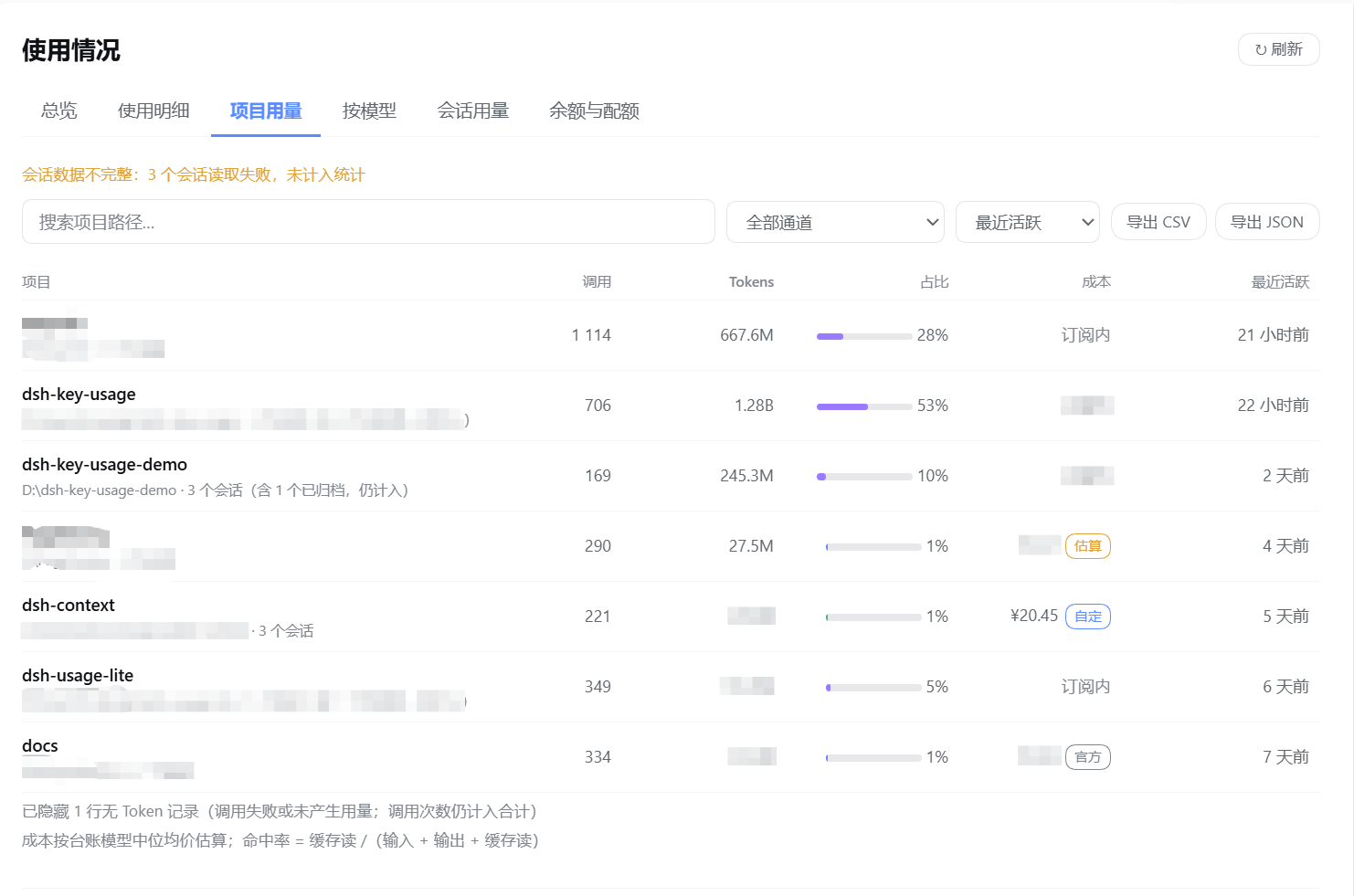
Task: Click the 1 114 calls value
Action: tap(591, 335)
